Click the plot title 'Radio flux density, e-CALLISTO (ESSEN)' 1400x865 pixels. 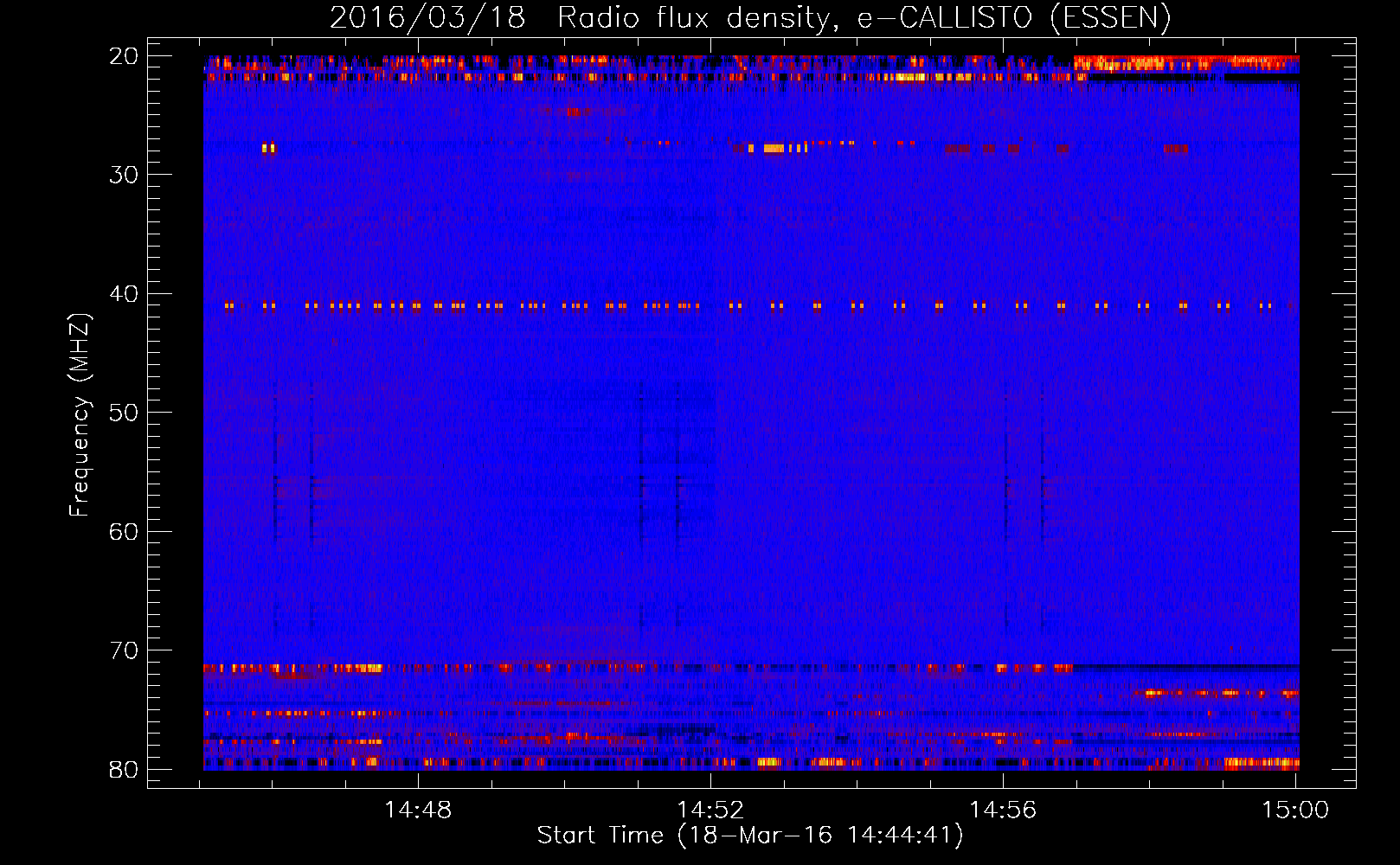click(864, 17)
